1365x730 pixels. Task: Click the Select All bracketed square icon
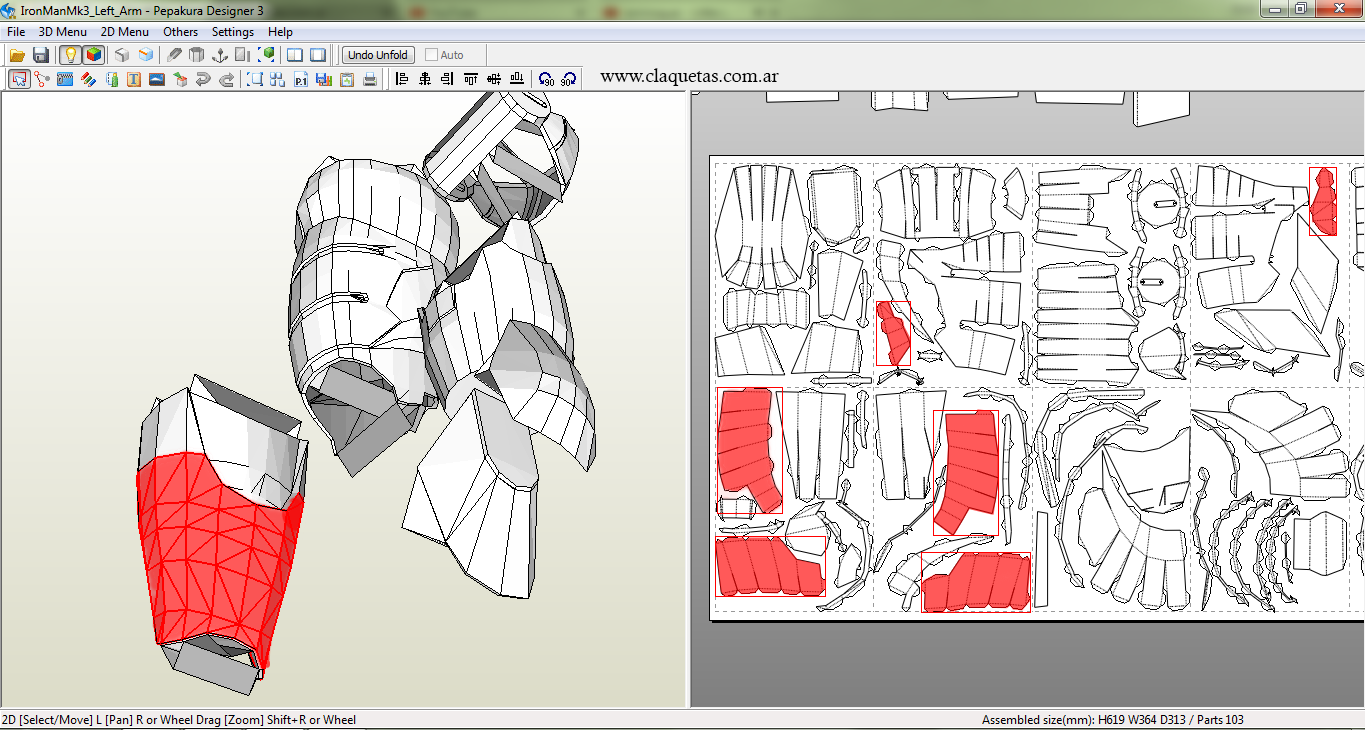(x=255, y=79)
